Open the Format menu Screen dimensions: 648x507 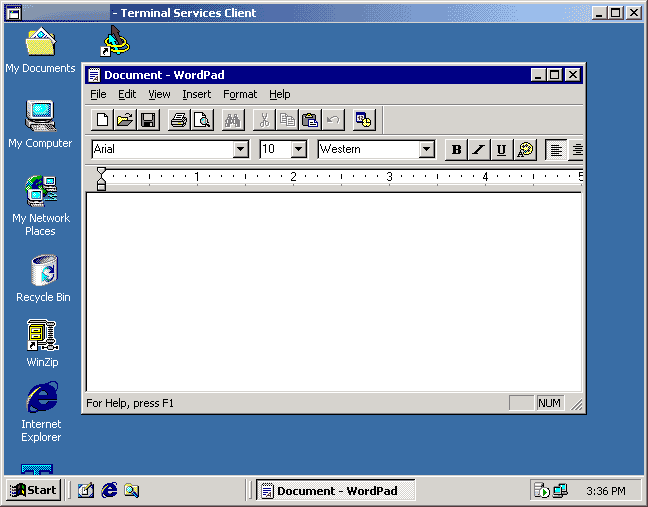coord(240,95)
